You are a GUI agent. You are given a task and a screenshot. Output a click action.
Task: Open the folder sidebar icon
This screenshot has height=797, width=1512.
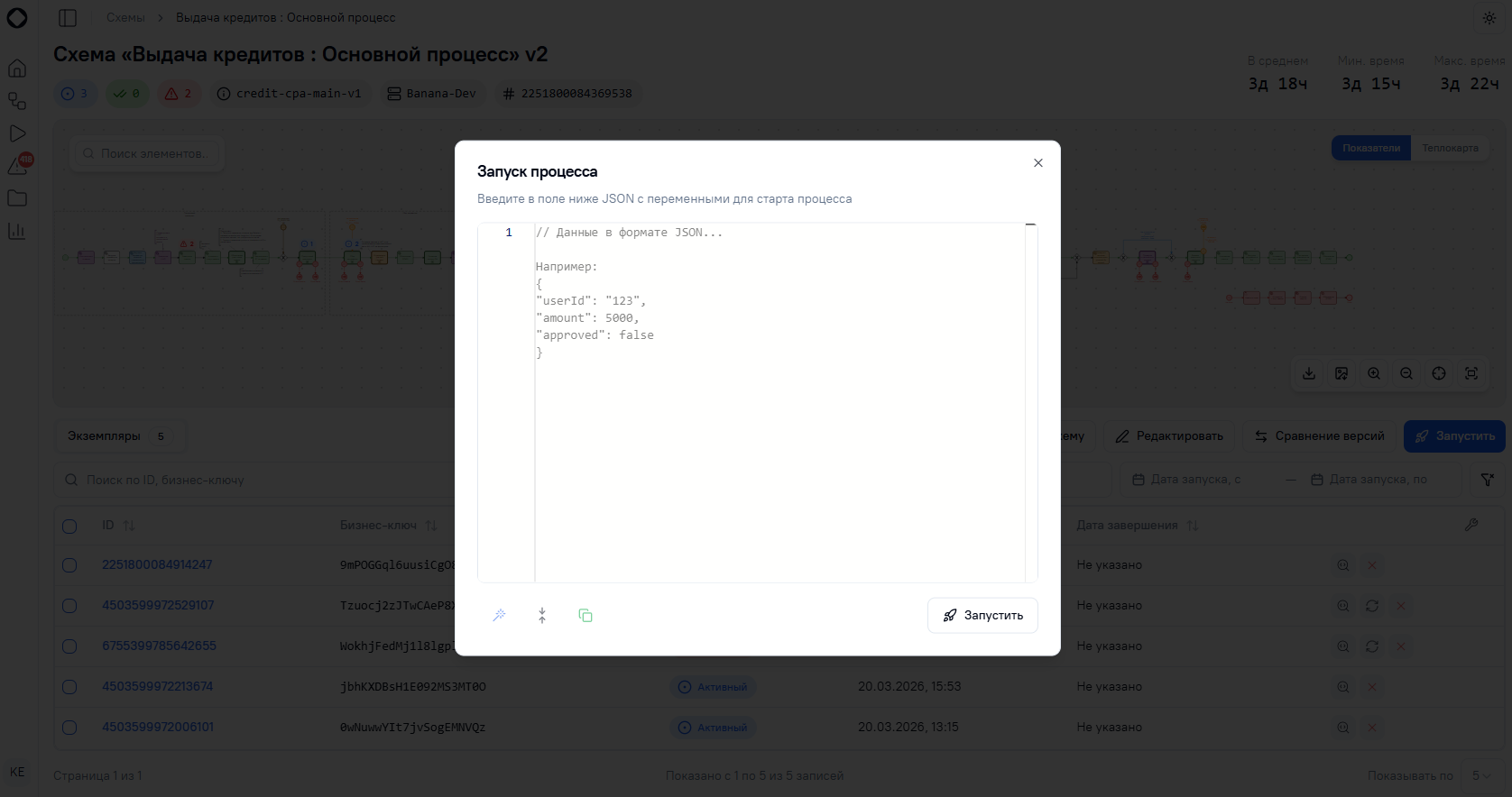tap(17, 198)
